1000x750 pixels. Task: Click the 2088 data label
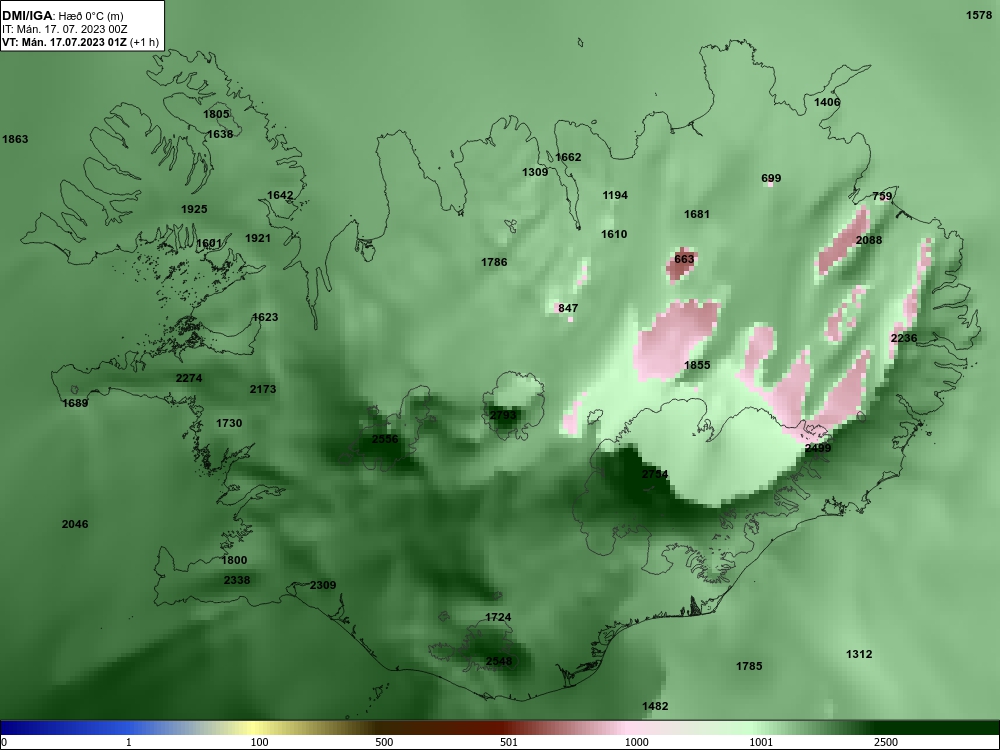(869, 240)
